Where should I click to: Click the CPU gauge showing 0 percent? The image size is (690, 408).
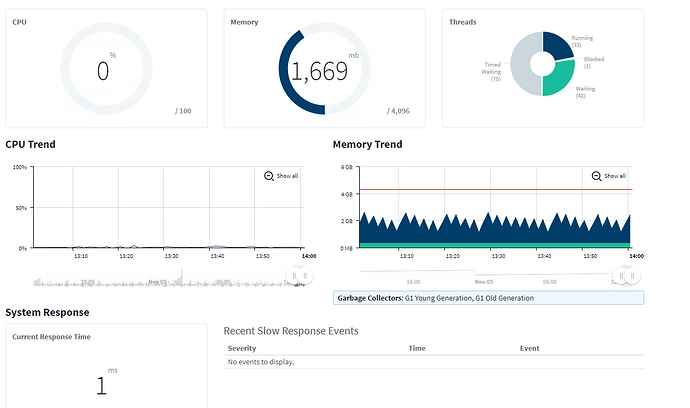pos(106,69)
